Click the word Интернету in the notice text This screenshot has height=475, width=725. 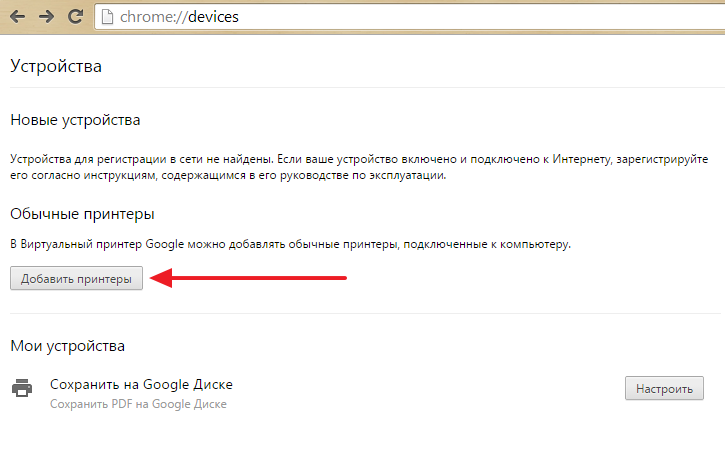click(x=582, y=159)
